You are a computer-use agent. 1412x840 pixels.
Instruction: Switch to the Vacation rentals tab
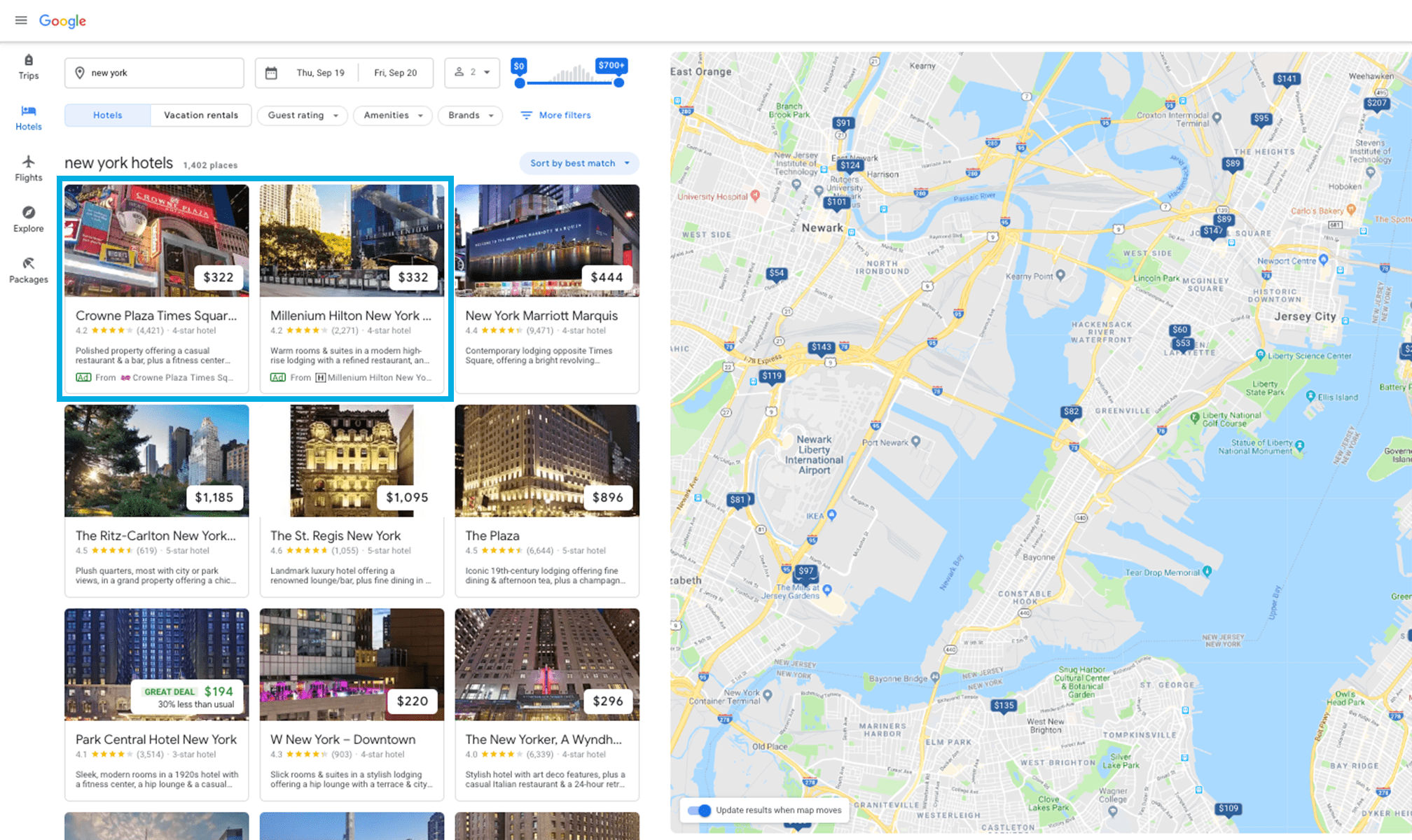point(201,115)
